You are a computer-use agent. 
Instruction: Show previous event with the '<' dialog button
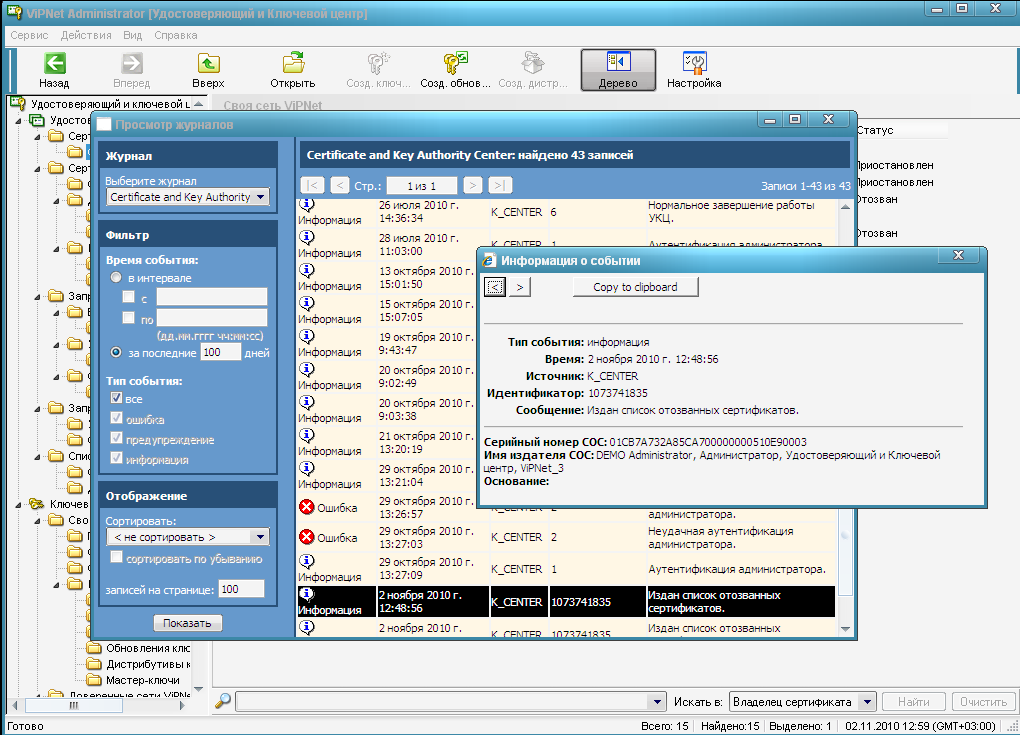tap(495, 287)
